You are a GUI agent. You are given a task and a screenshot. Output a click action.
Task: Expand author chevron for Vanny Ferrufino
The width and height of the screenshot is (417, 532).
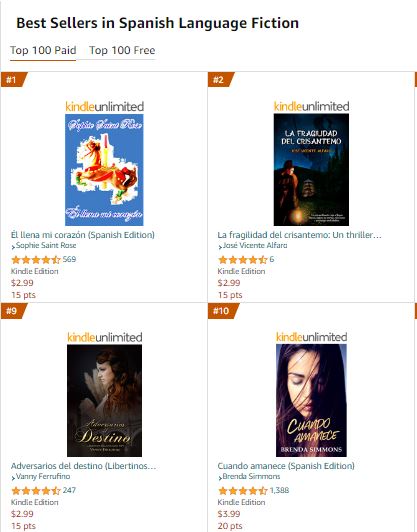coord(13,478)
